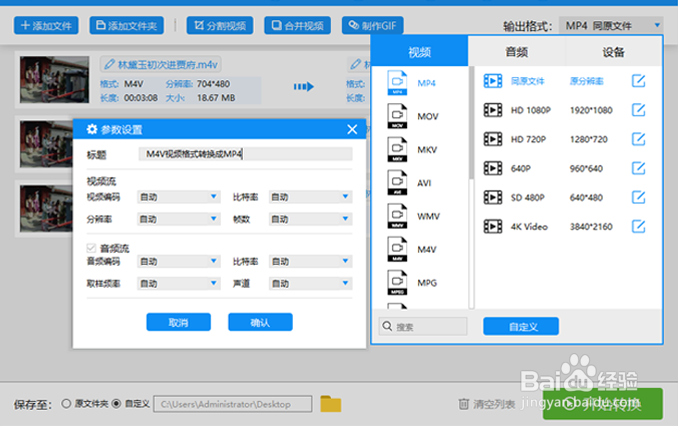Click the save path field C:\Users\Administrator\Desktop
Viewport: 678px width, 426px height.
coord(233,404)
